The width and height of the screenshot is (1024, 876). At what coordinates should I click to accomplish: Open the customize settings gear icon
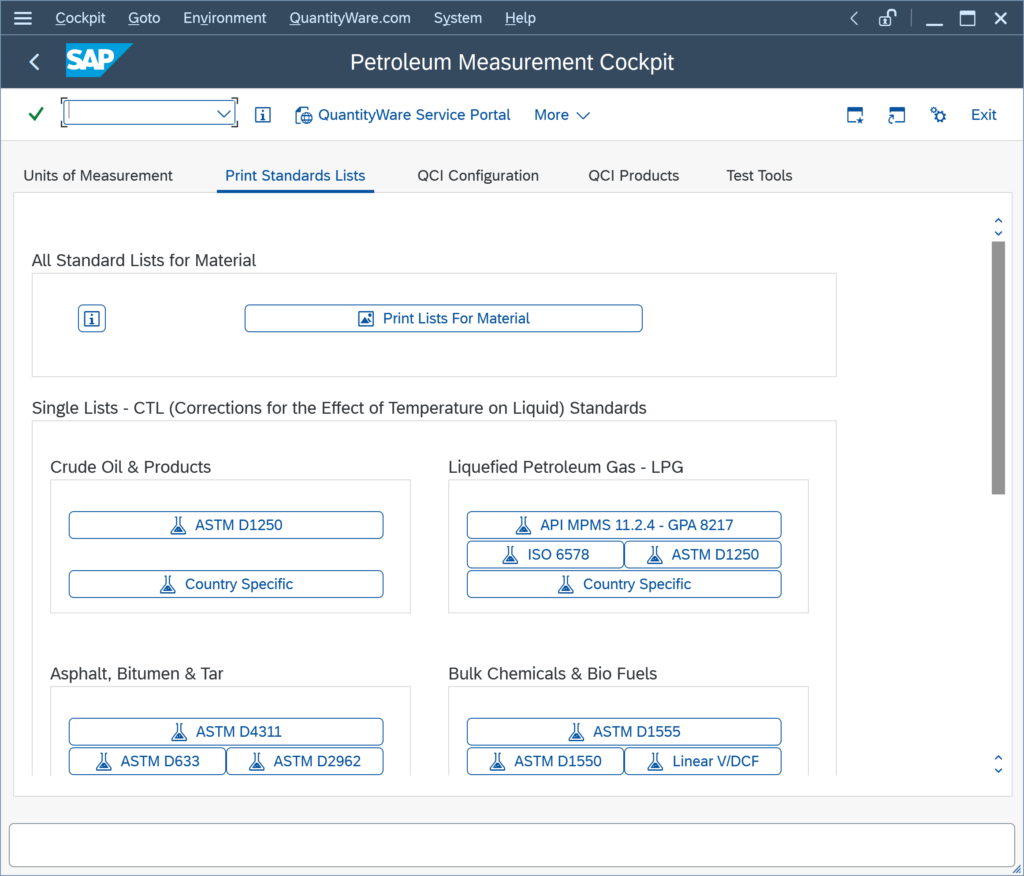pyautogui.click(x=938, y=115)
